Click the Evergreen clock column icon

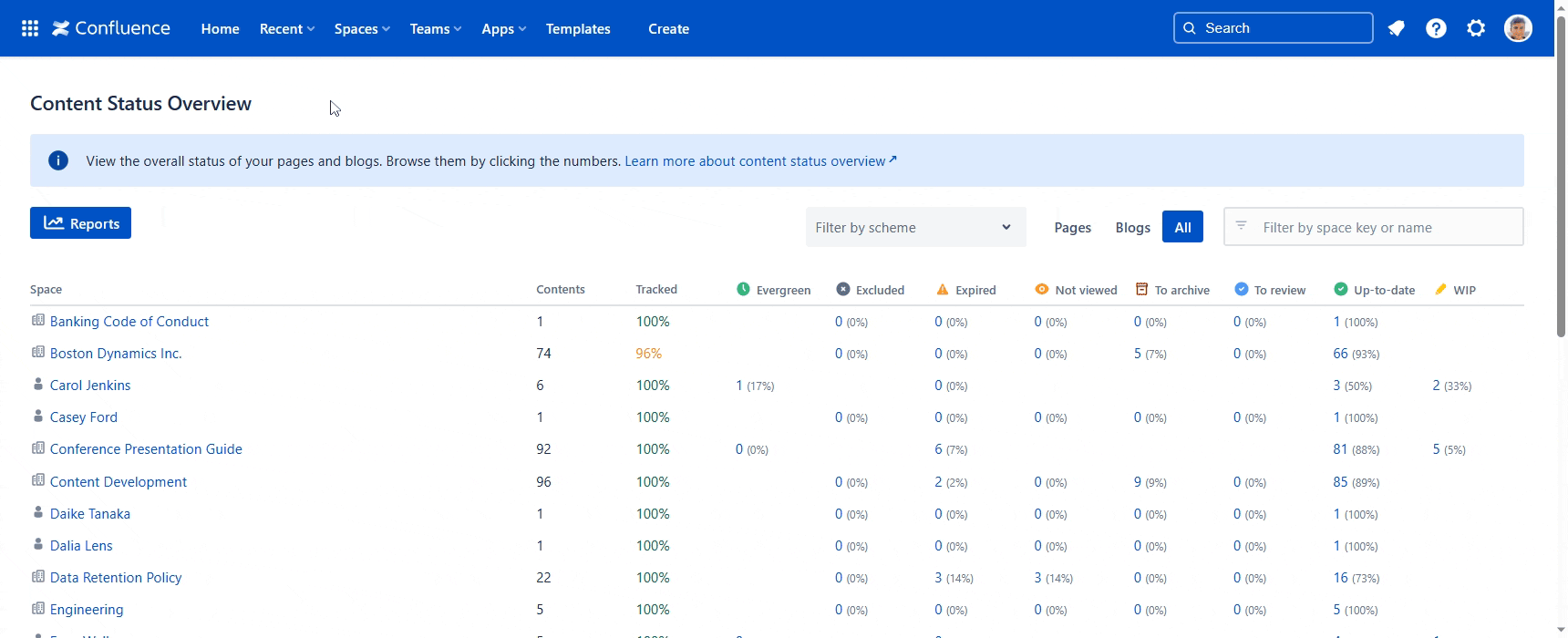click(743, 290)
